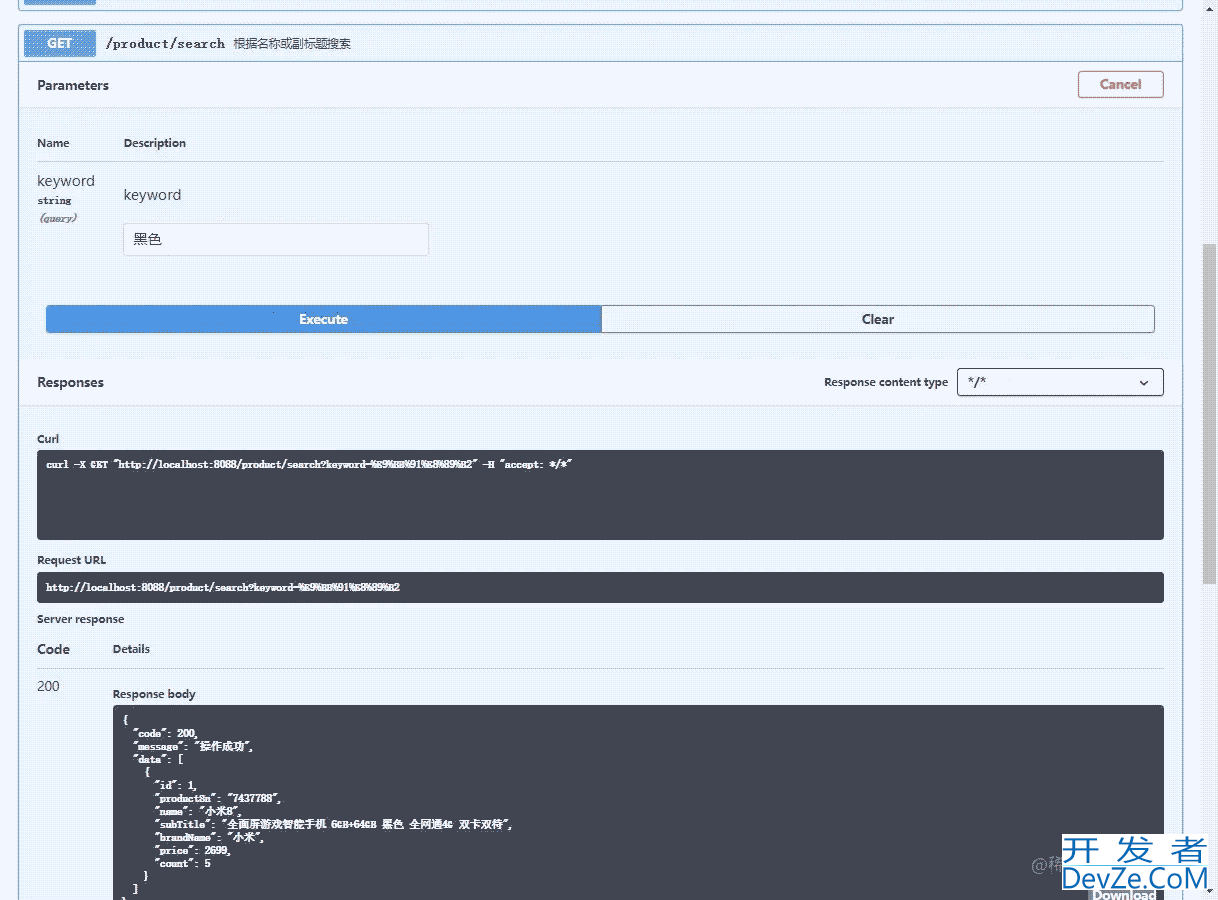Click the 200 response code

48,686
